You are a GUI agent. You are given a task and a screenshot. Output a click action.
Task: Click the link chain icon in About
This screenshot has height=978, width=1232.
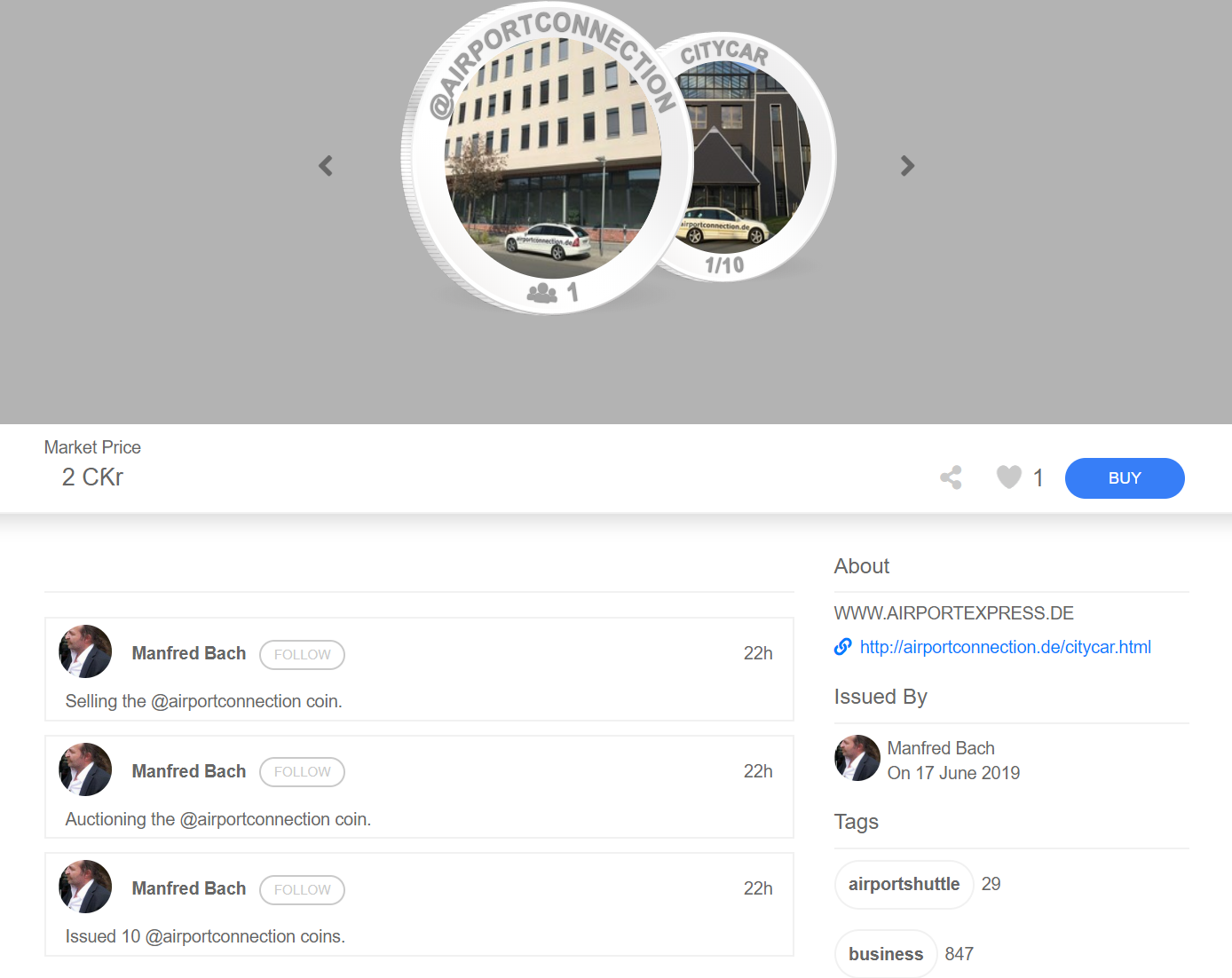tap(843, 647)
